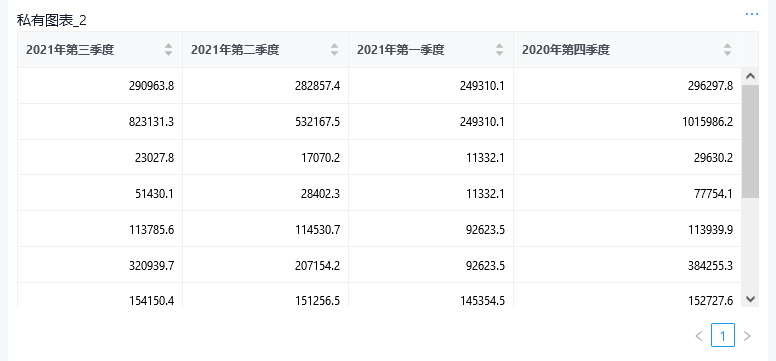Select cell value 145354.5
This screenshot has height=361, width=776.
pyautogui.click(x=482, y=301)
